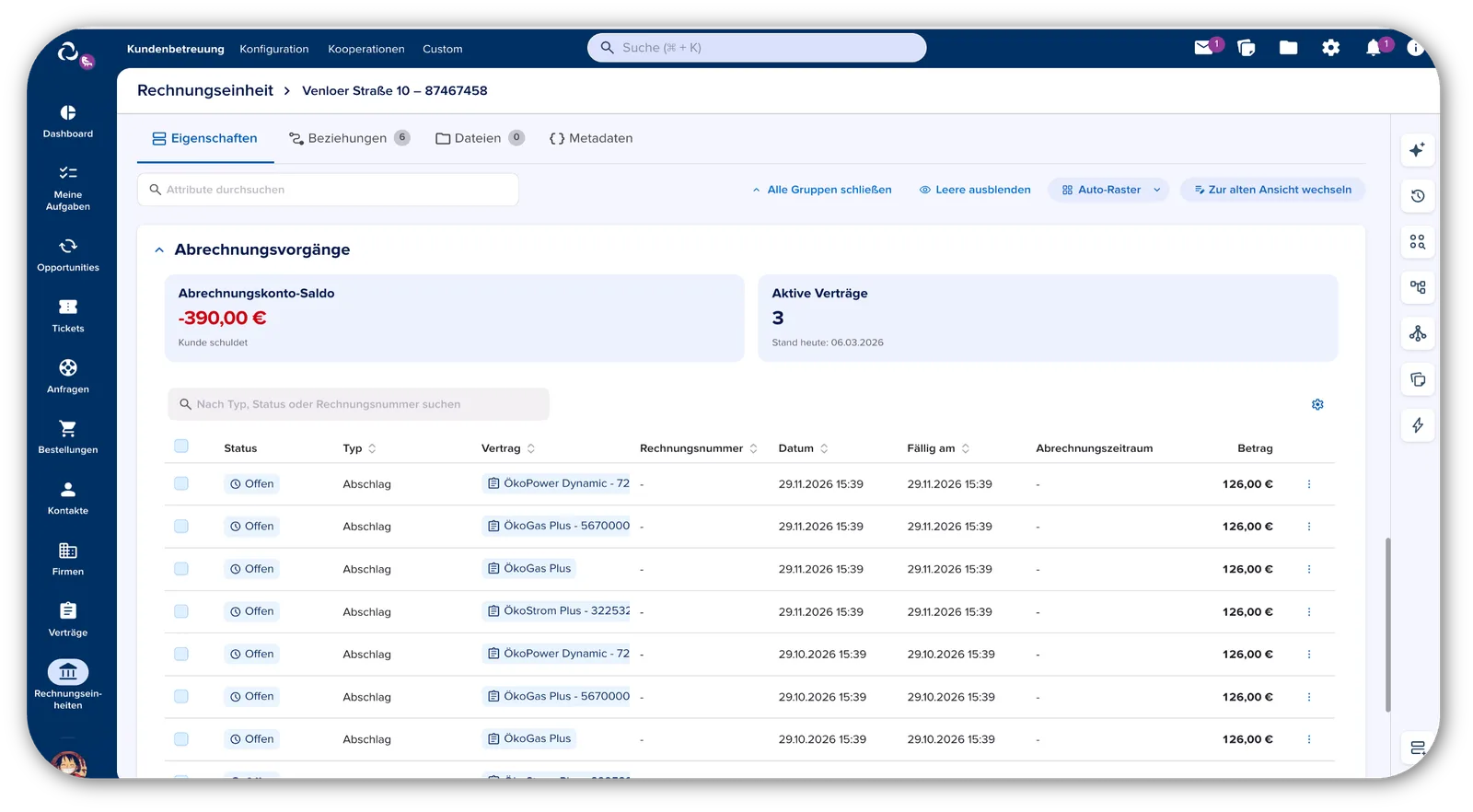1473x812 pixels.
Task: Open Kundenbetreuung menu
Action: click(x=176, y=49)
